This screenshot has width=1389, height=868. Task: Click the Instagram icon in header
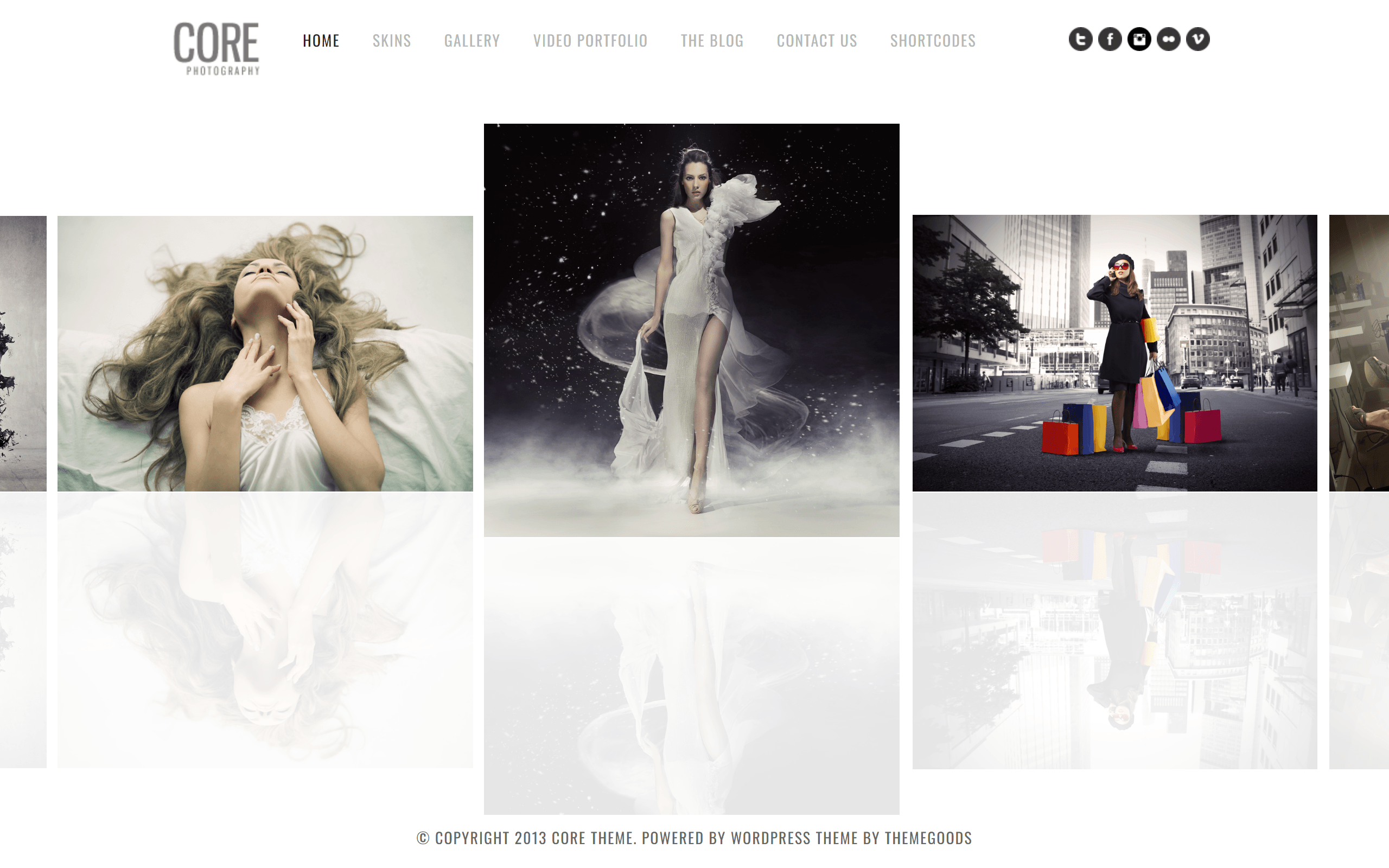tap(1139, 39)
